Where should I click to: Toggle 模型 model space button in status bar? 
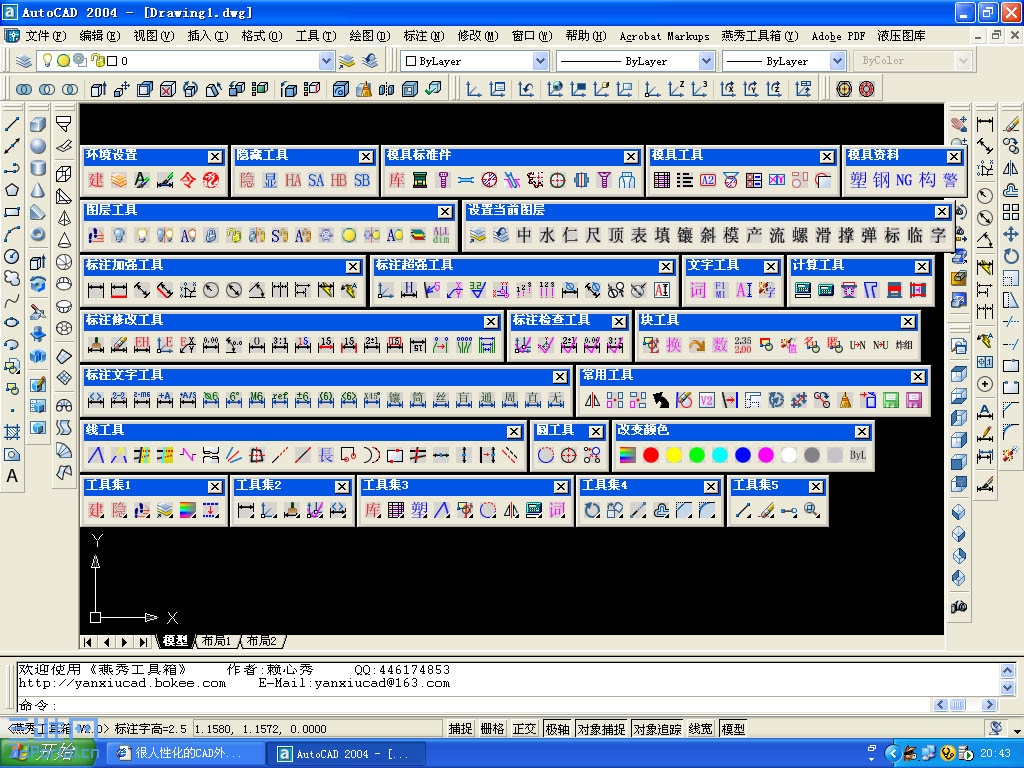click(733, 729)
